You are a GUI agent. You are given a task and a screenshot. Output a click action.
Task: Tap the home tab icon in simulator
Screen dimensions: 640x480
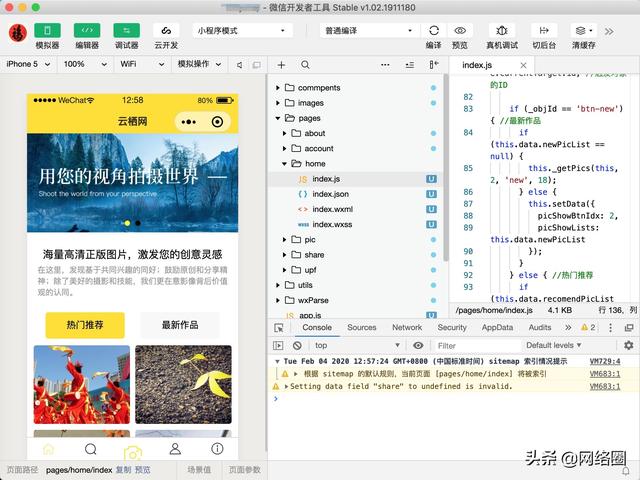click(x=48, y=449)
